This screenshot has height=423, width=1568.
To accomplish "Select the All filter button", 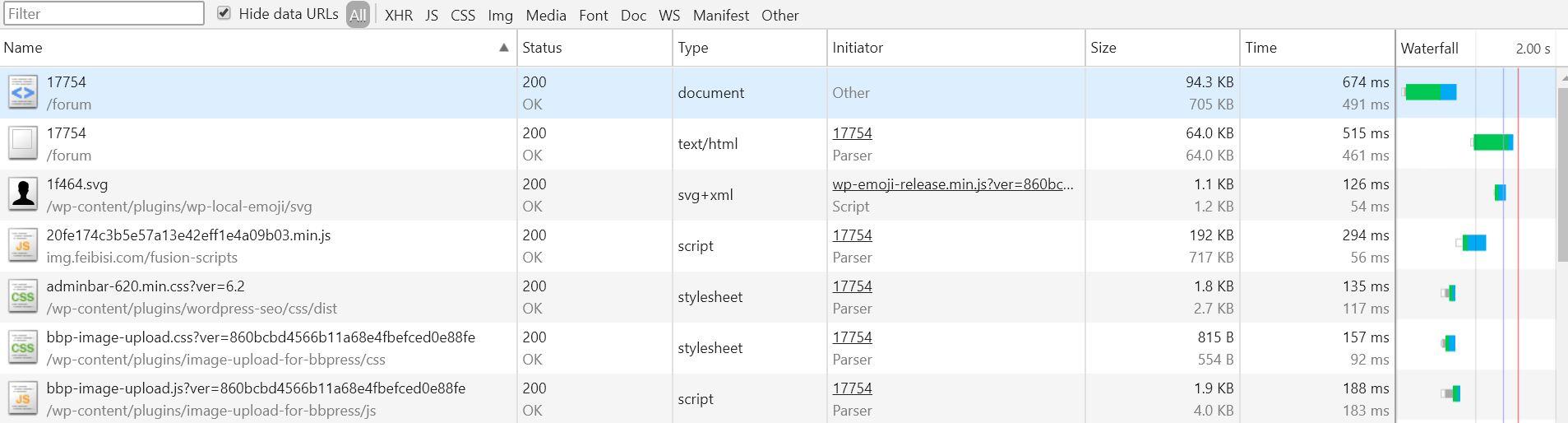I will 358,15.
